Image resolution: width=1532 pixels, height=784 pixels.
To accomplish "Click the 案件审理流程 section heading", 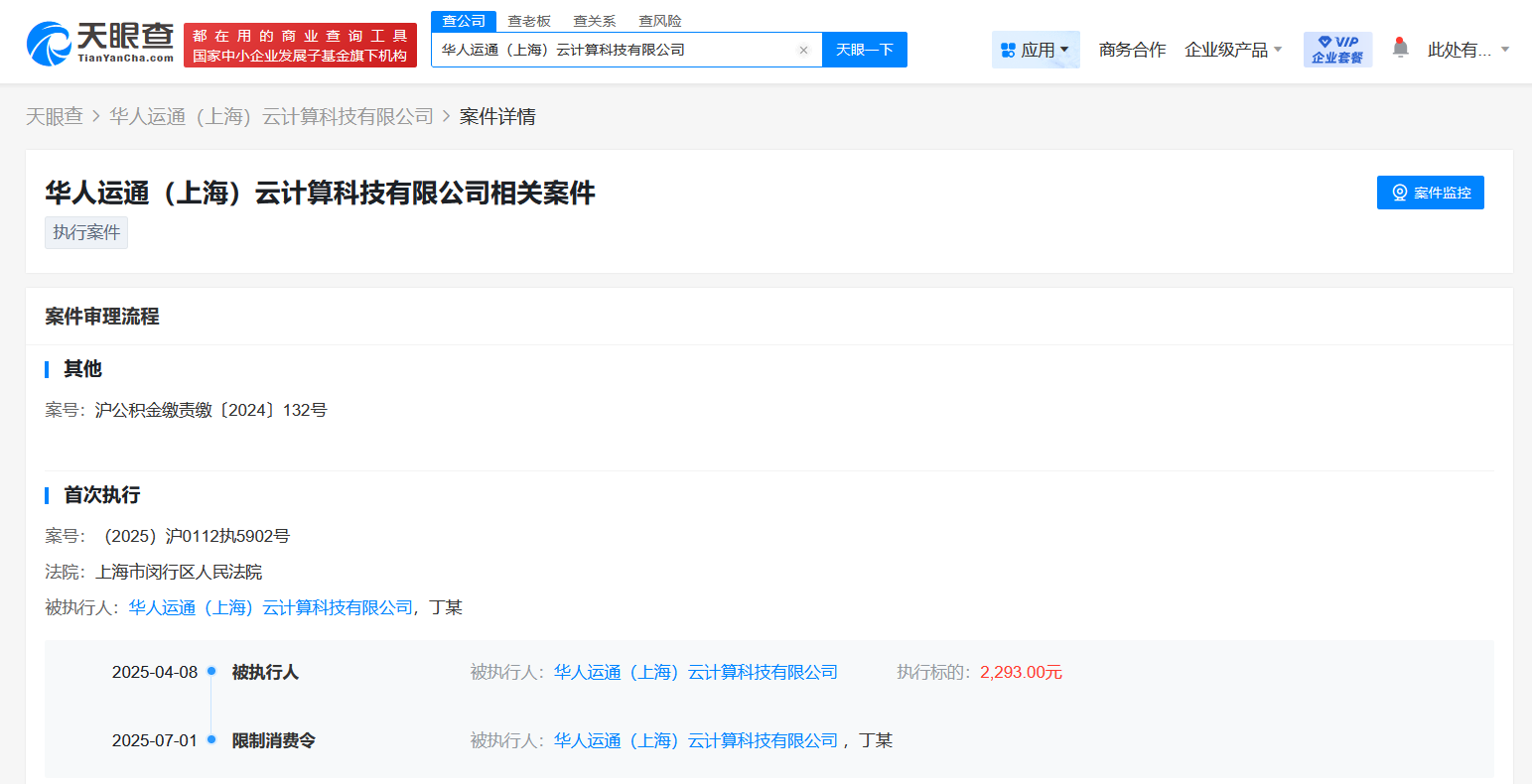I will click(102, 317).
